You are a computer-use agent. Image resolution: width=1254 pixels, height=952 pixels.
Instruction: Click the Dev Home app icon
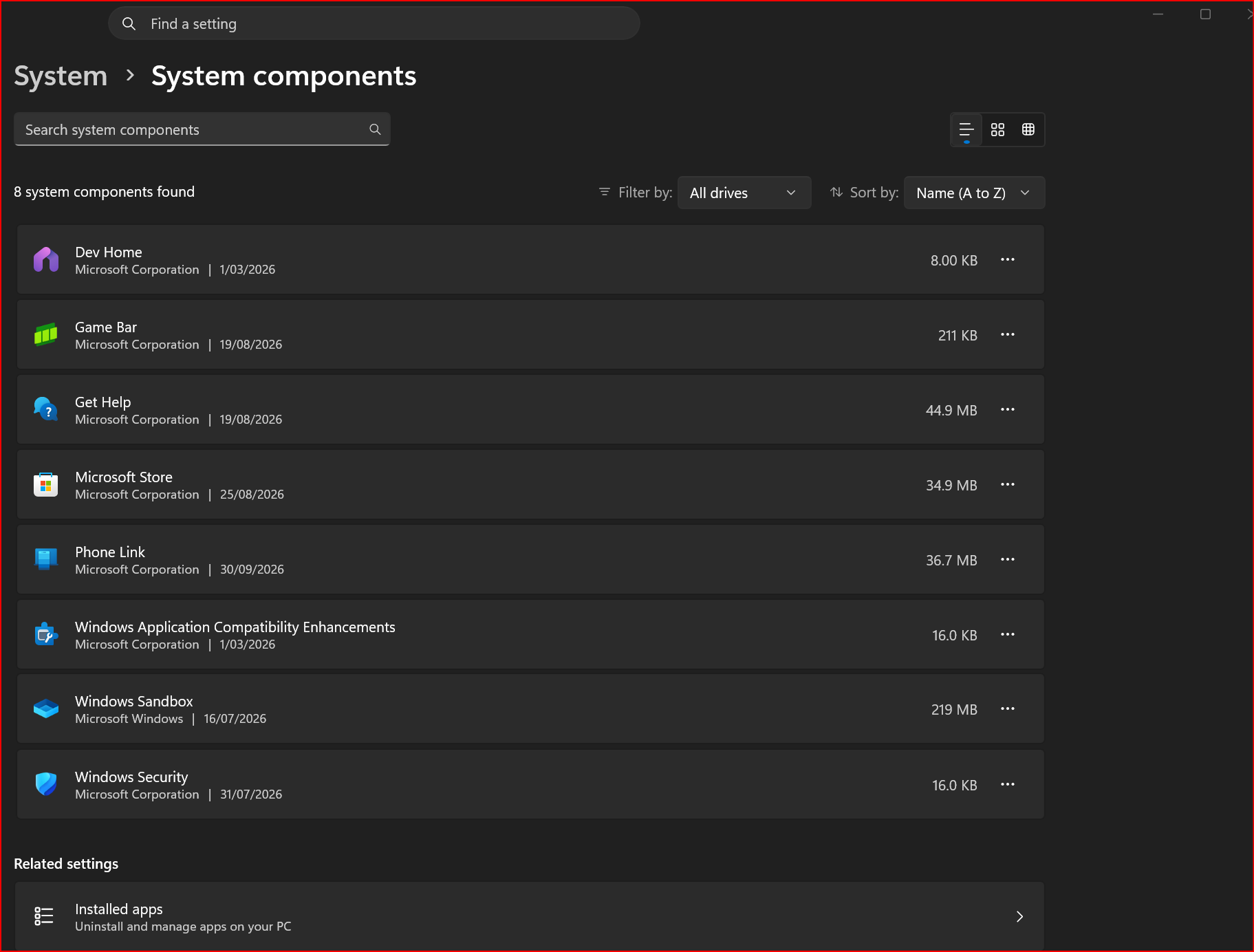coord(46,260)
